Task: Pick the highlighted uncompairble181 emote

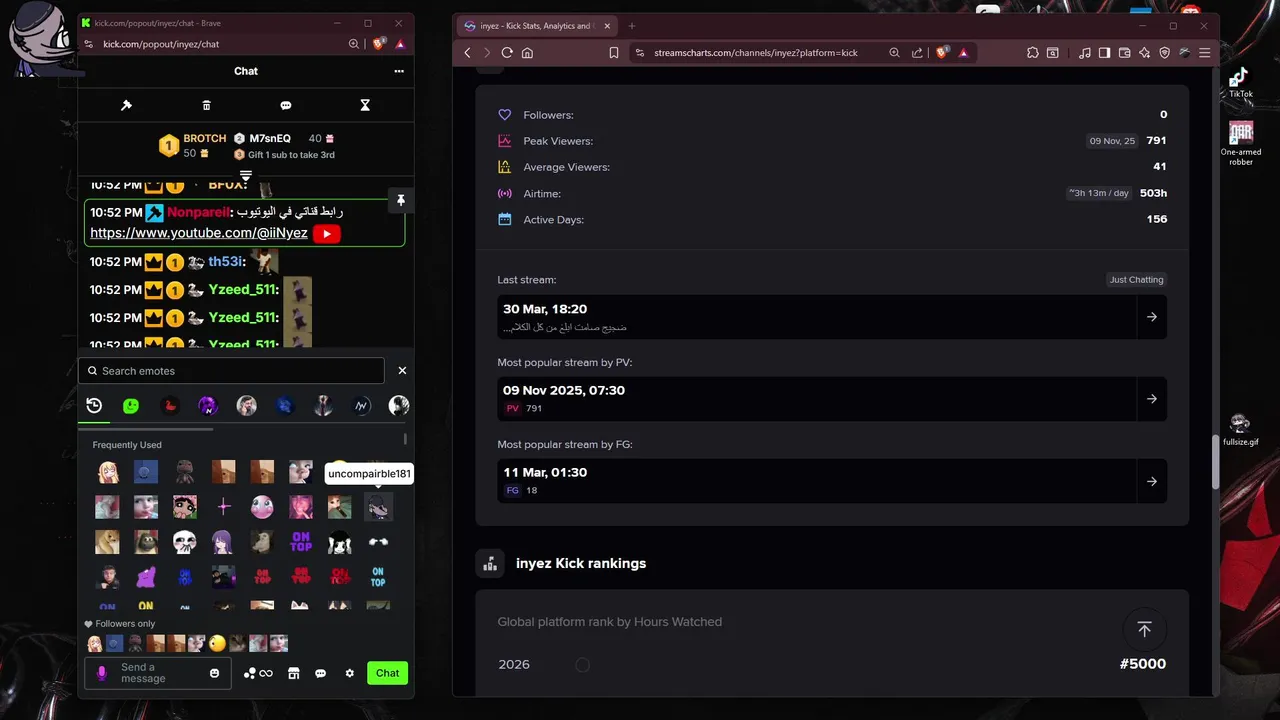Action: pyautogui.click(x=378, y=507)
